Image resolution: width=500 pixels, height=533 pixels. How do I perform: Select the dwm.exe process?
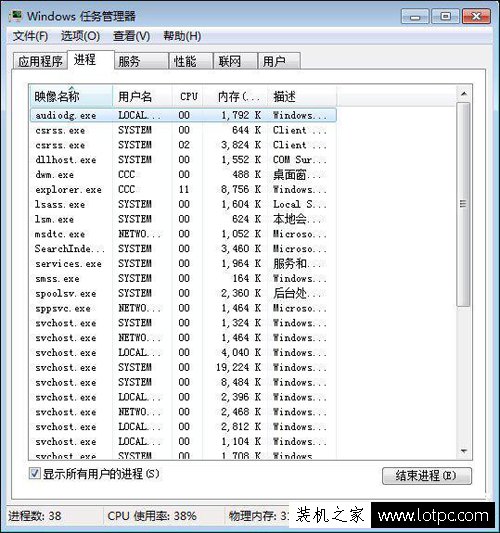183,175
